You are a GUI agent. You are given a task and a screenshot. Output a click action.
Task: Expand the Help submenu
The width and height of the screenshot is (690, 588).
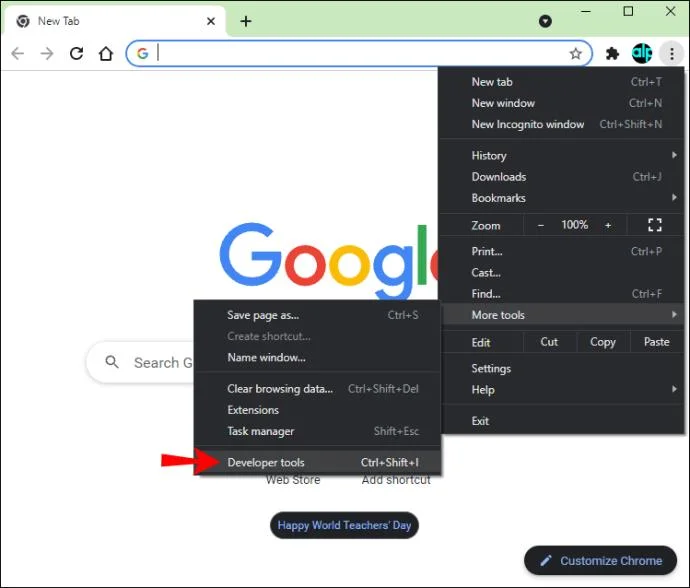pos(562,390)
